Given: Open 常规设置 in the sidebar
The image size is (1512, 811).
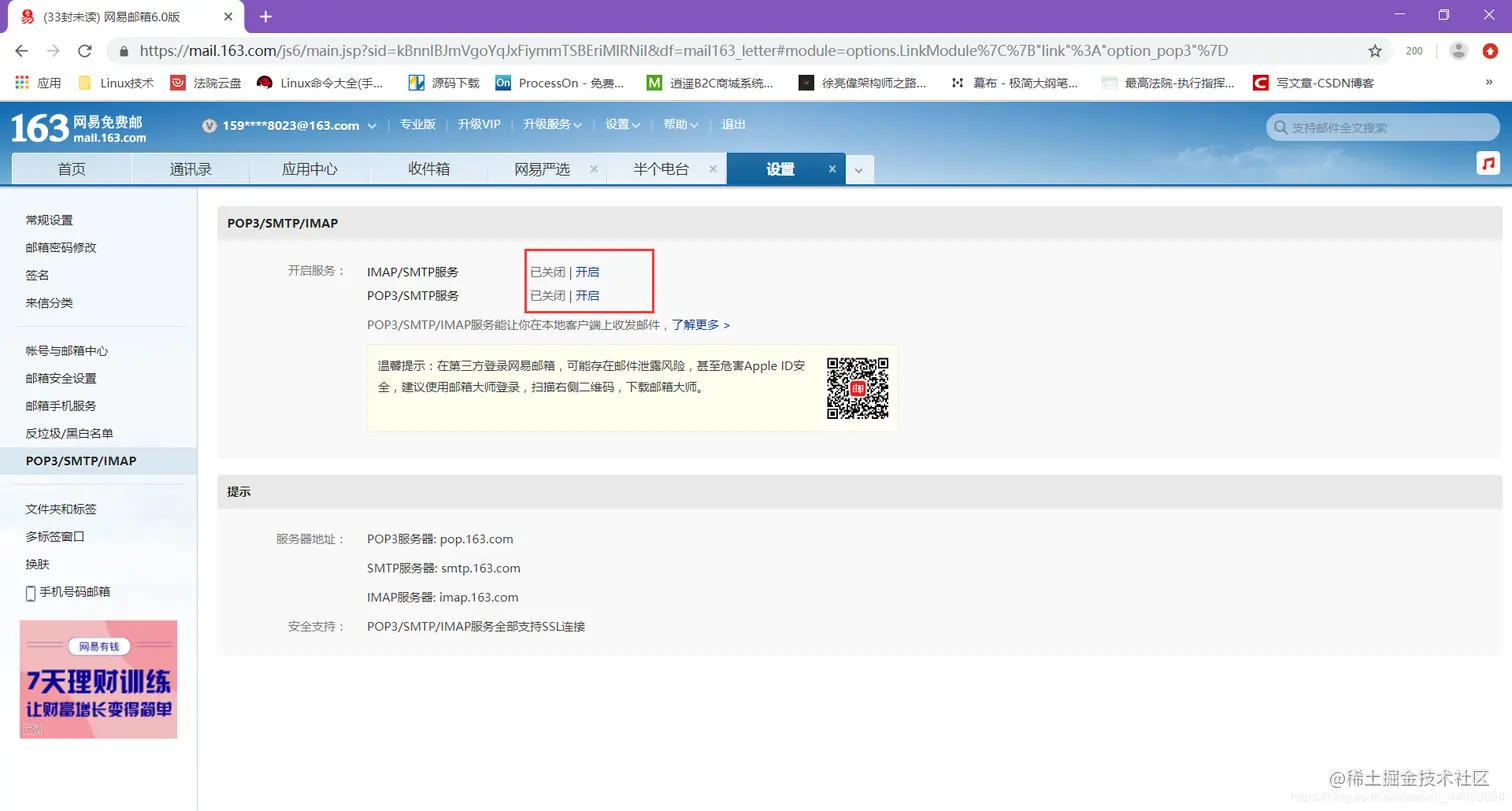Looking at the screenshot, I should (49, 220).
